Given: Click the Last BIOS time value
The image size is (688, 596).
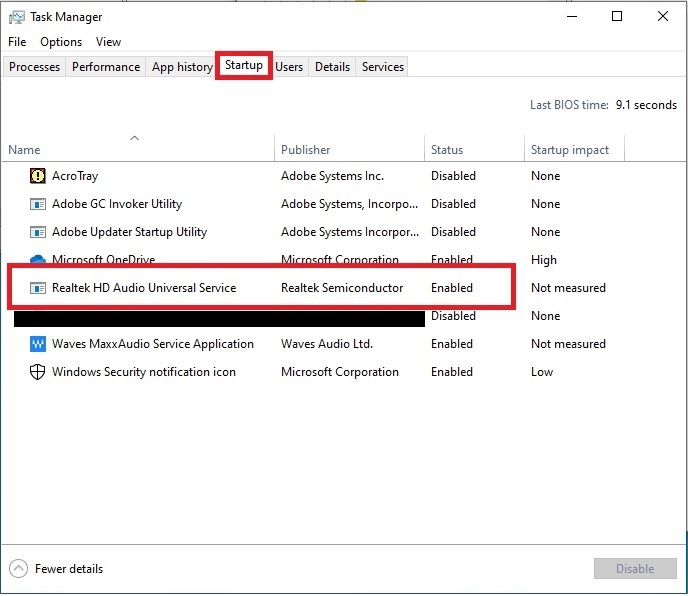Looking at the screenshot, I should [646, 105].
